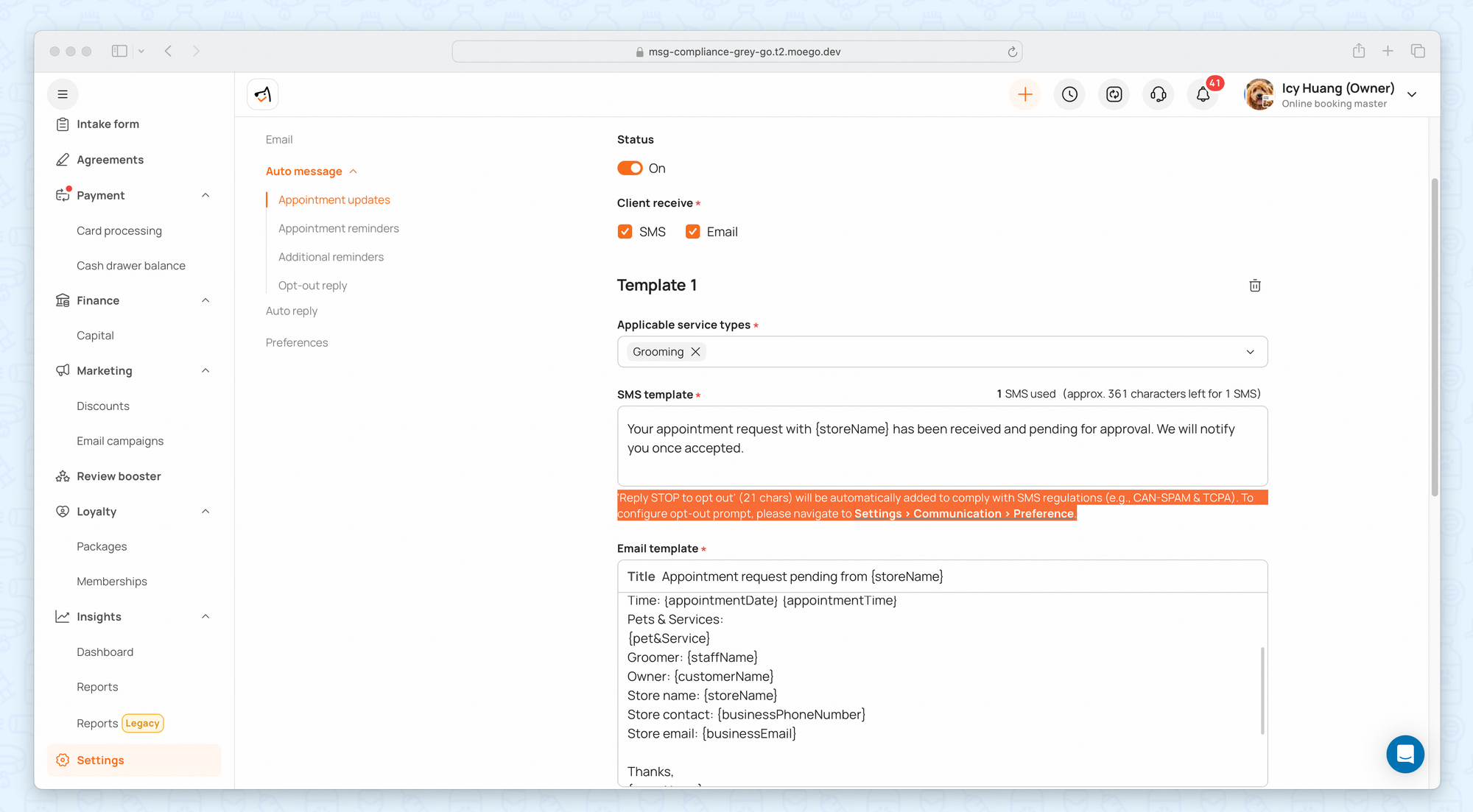Turn off the Status toggle
This screenshot has width=1473, height=812.
[630, 169]
